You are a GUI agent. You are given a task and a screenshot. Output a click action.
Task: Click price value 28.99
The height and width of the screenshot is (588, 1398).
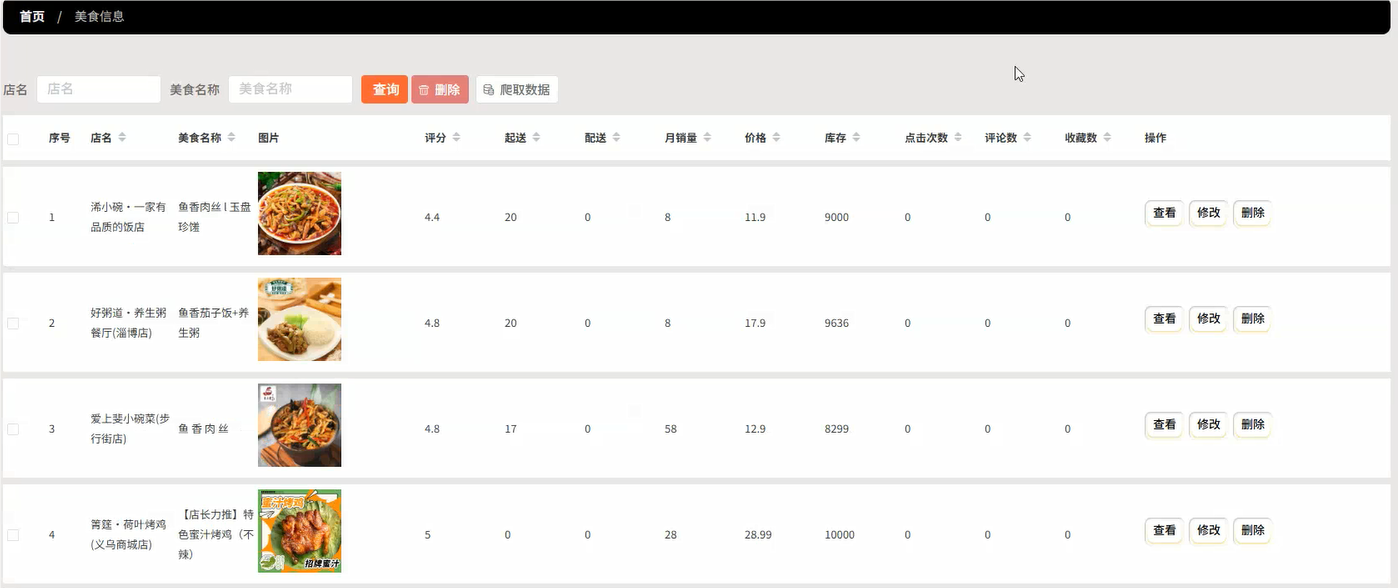pos(758,535)
